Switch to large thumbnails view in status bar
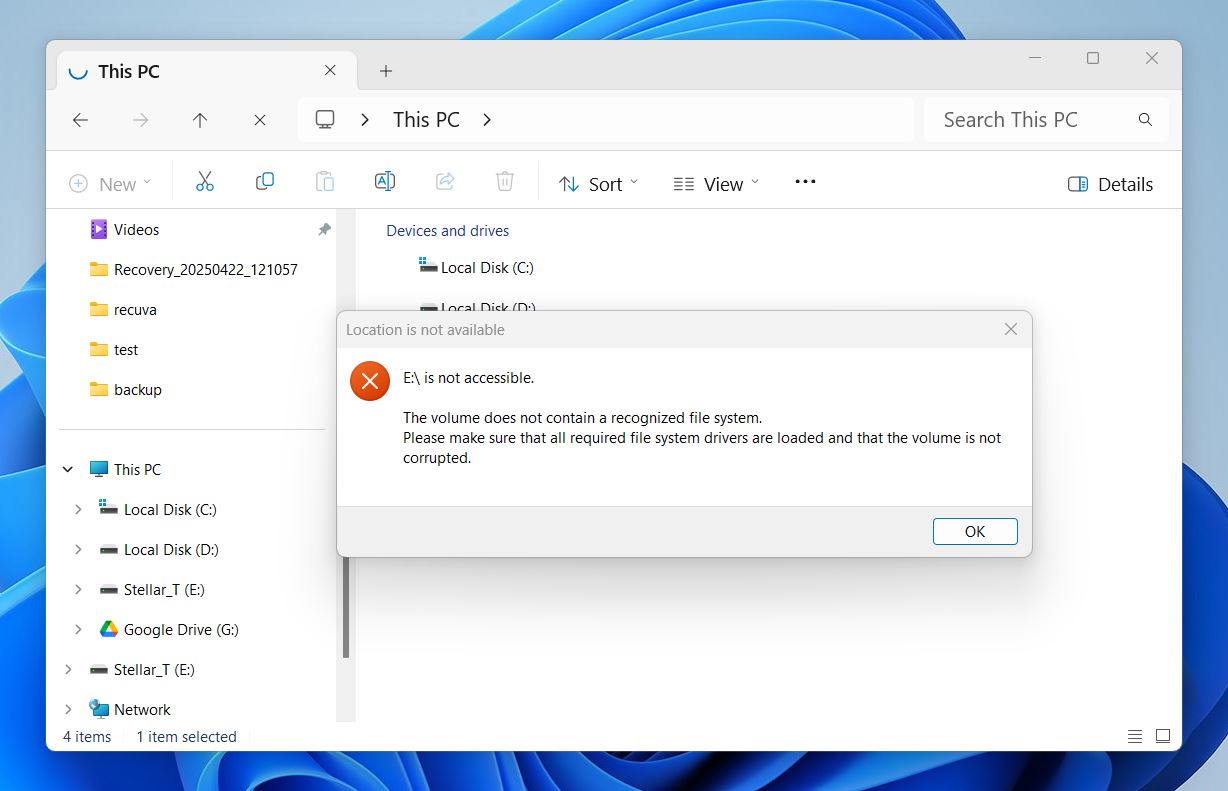The height and width of the screenshot is (791, 1228). coord(1163,736)
